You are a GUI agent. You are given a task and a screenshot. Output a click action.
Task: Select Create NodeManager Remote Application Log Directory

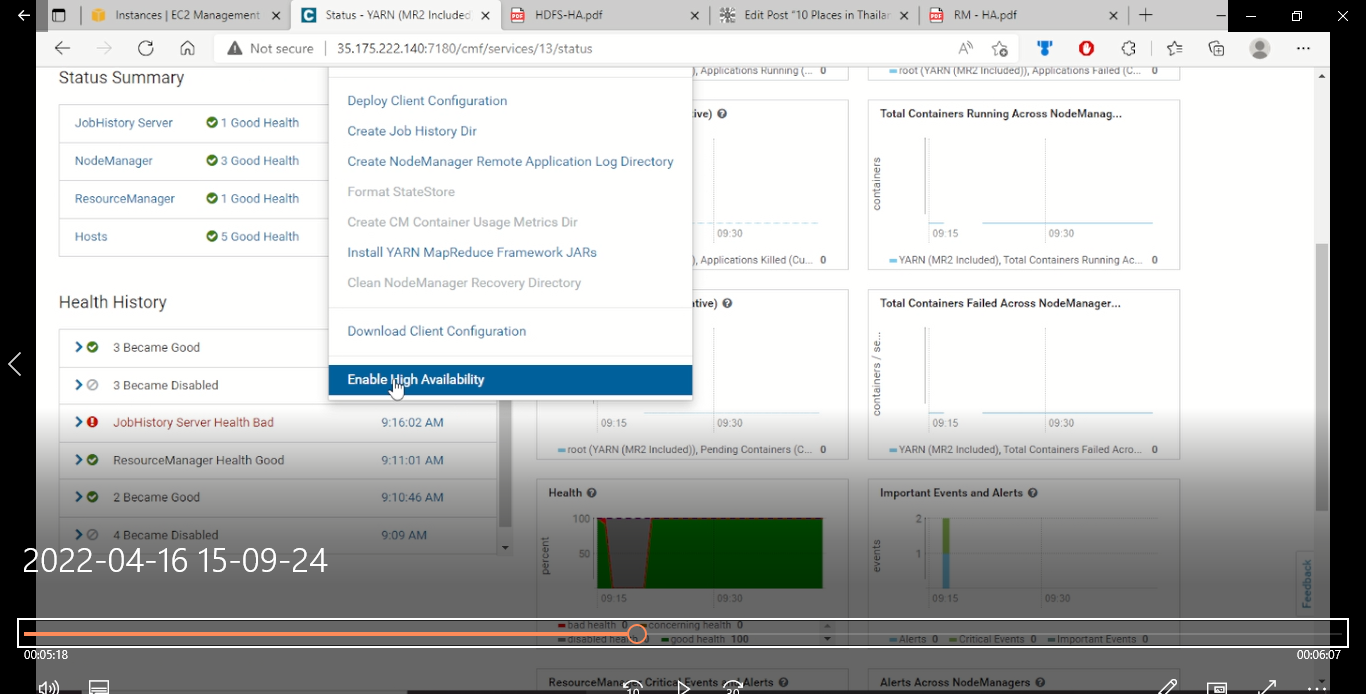coord(510,161)
